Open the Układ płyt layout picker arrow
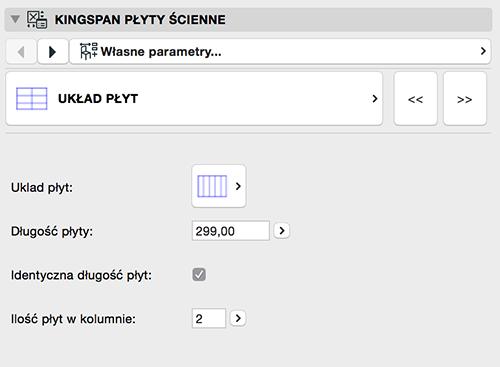Screen dimensions: 500x367 [x=238, y=186]
